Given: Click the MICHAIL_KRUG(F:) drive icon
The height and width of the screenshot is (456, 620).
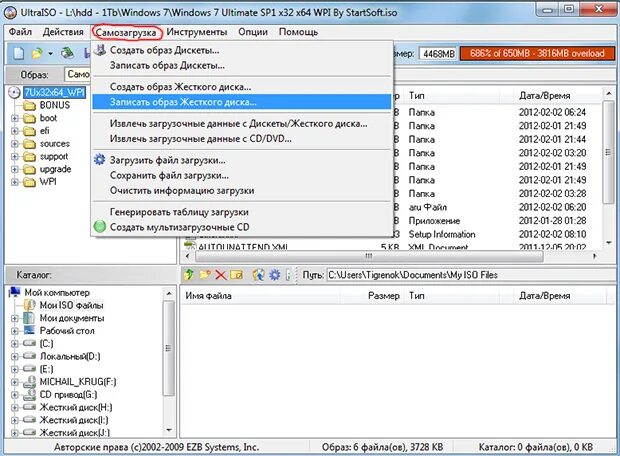Looking at the screenshot, I should point(30,382).
